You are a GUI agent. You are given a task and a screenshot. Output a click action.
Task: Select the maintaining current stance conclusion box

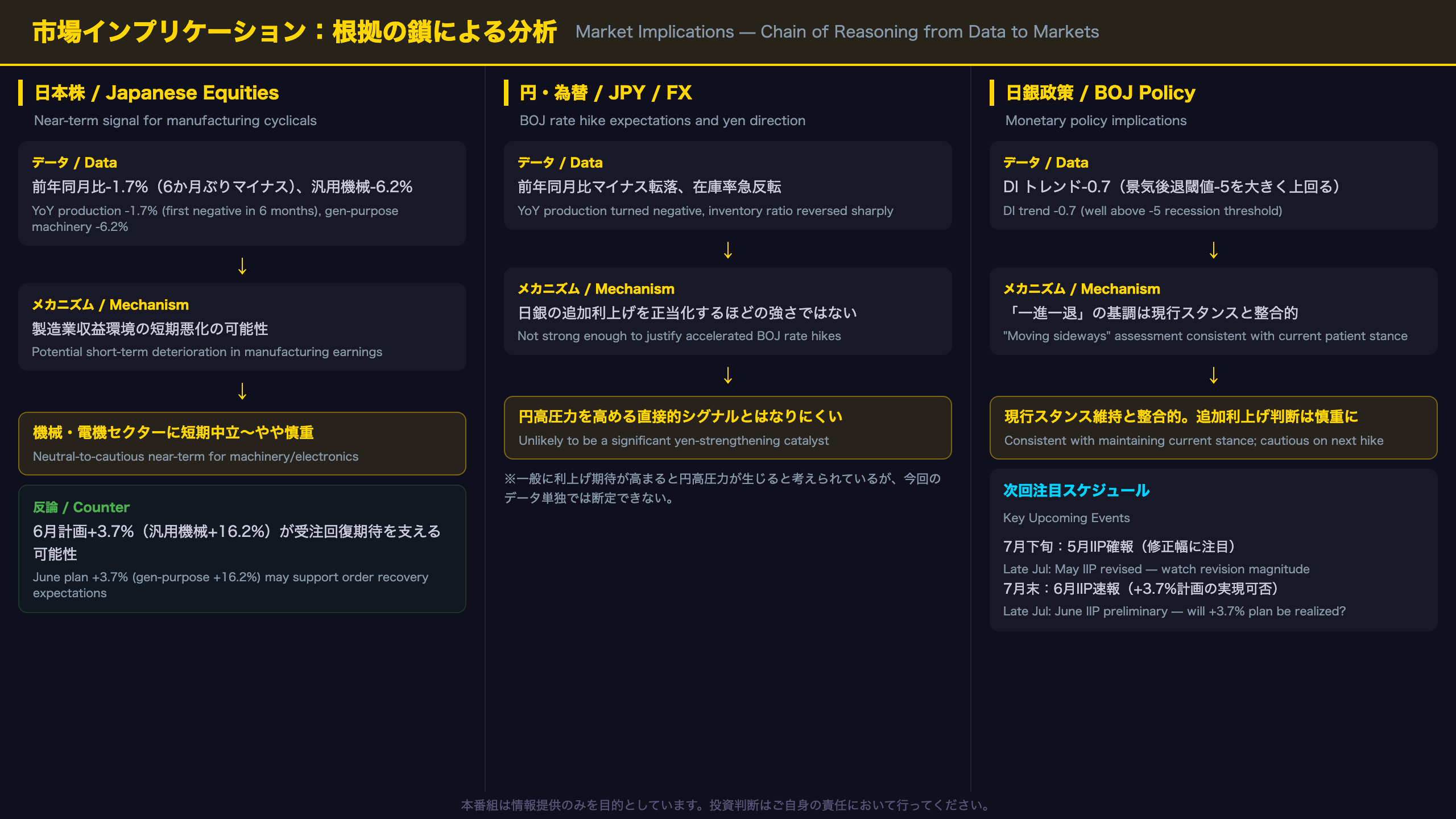coord(1214,428)
